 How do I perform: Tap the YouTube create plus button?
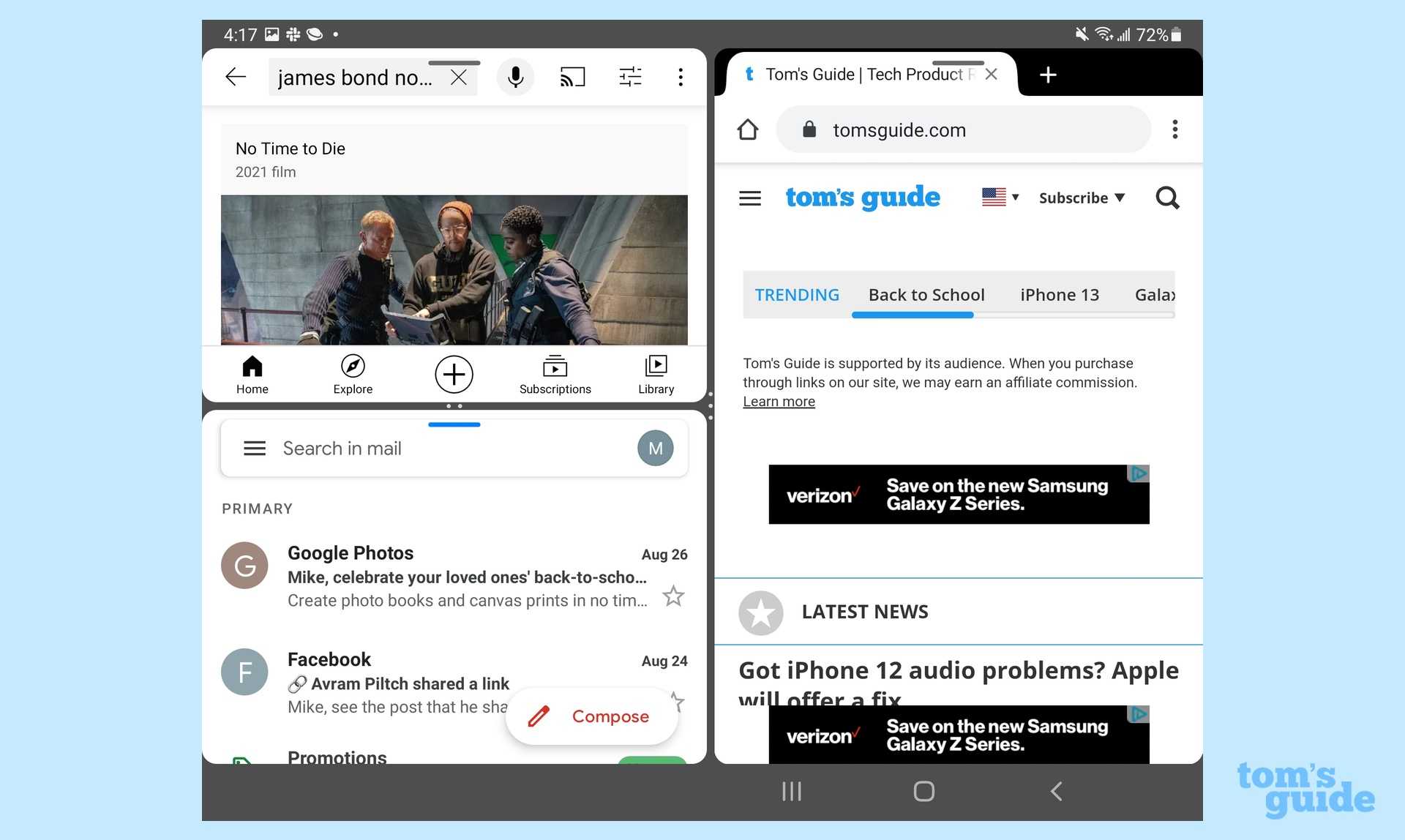click(x=454, y=375)
